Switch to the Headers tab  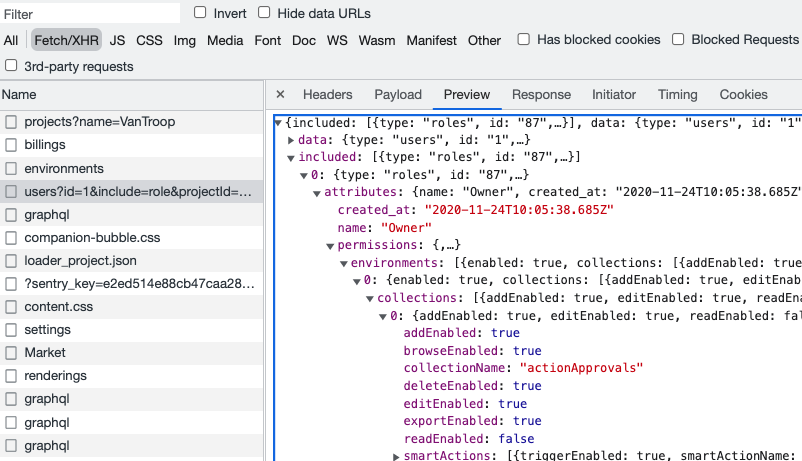327,95
